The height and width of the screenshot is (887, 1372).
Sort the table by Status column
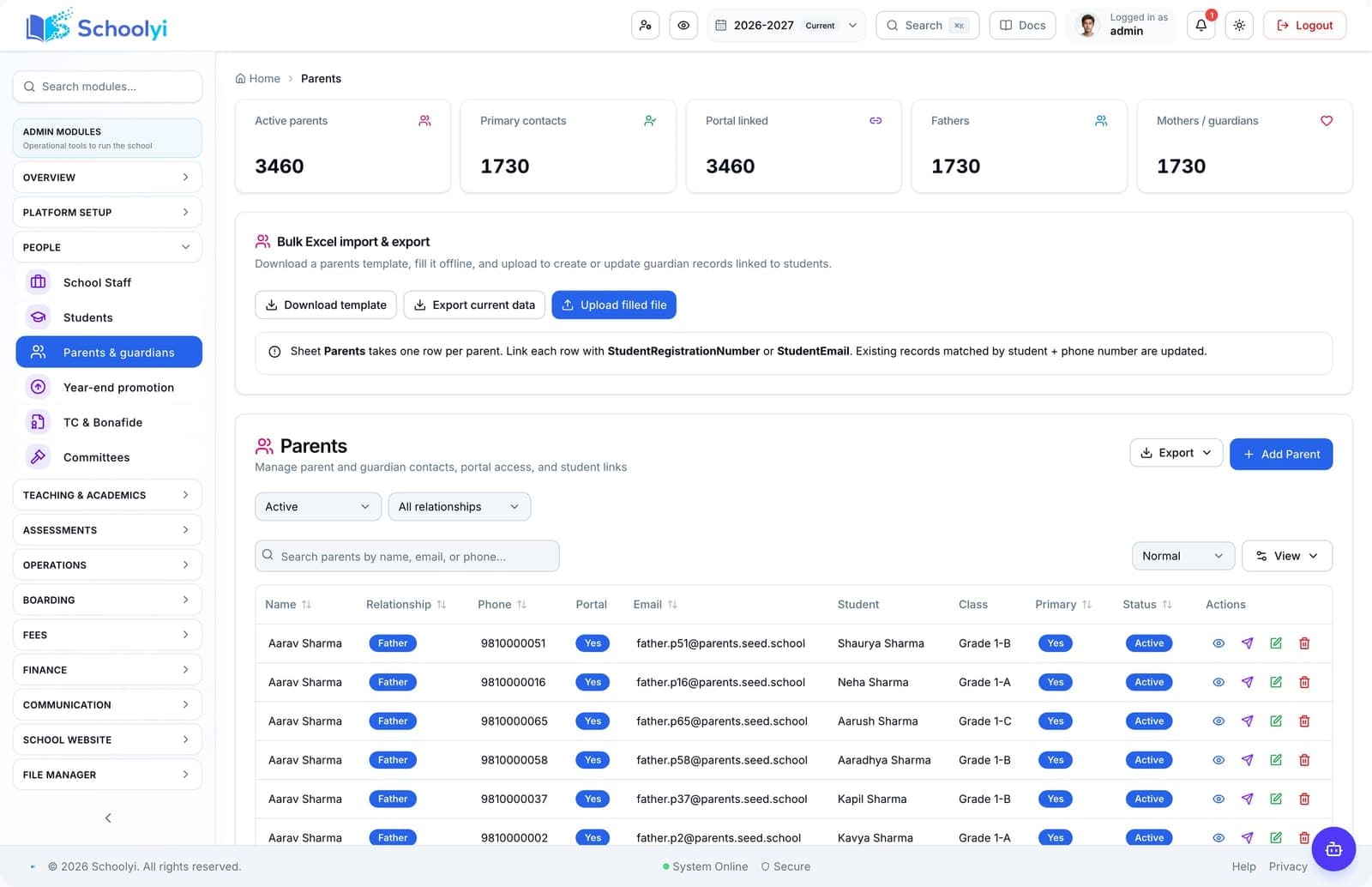coord(1147,605)
